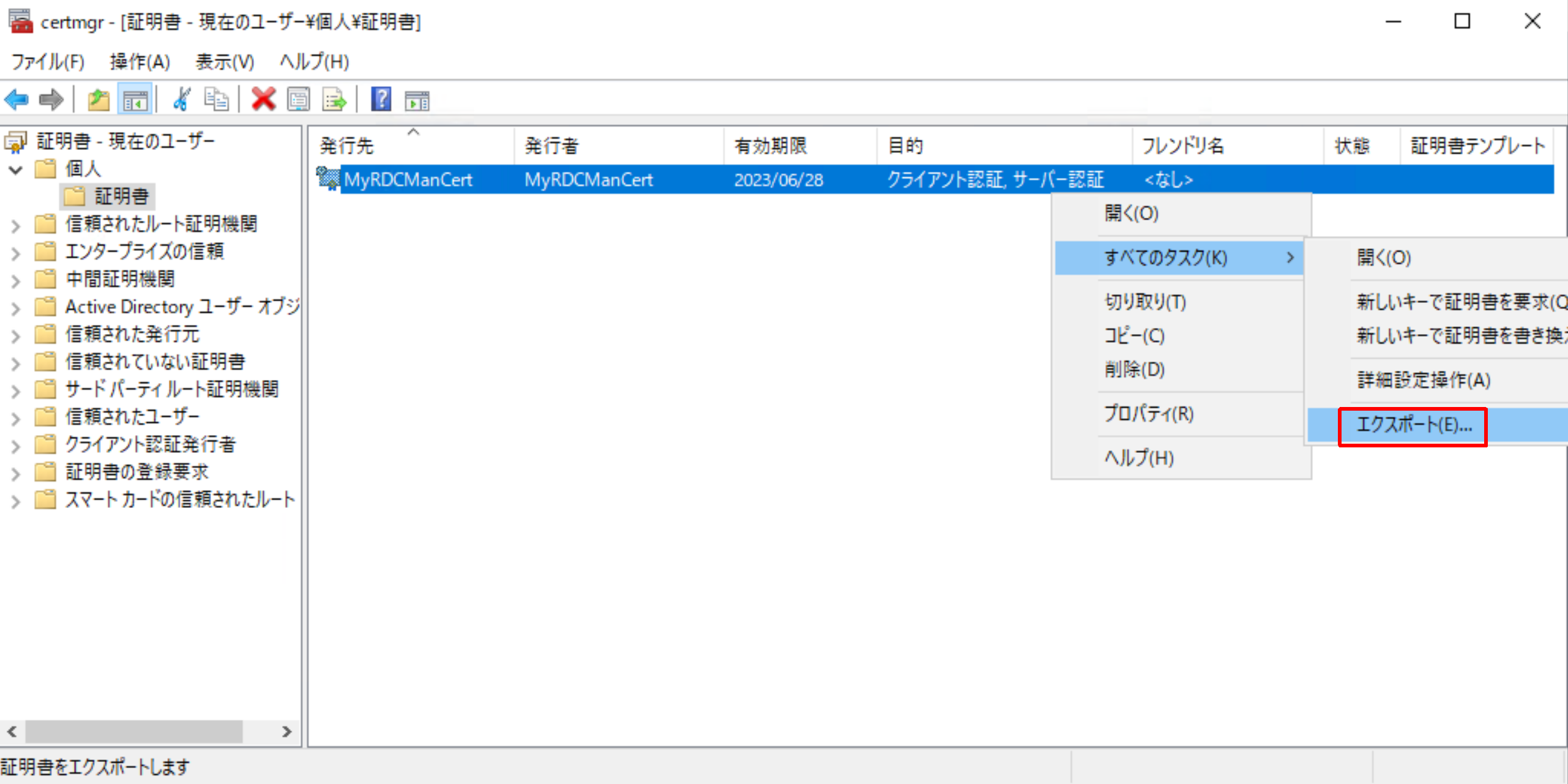
Task: Expand the 信頼されていない証明書 folder
Action: tap(16, 363)
